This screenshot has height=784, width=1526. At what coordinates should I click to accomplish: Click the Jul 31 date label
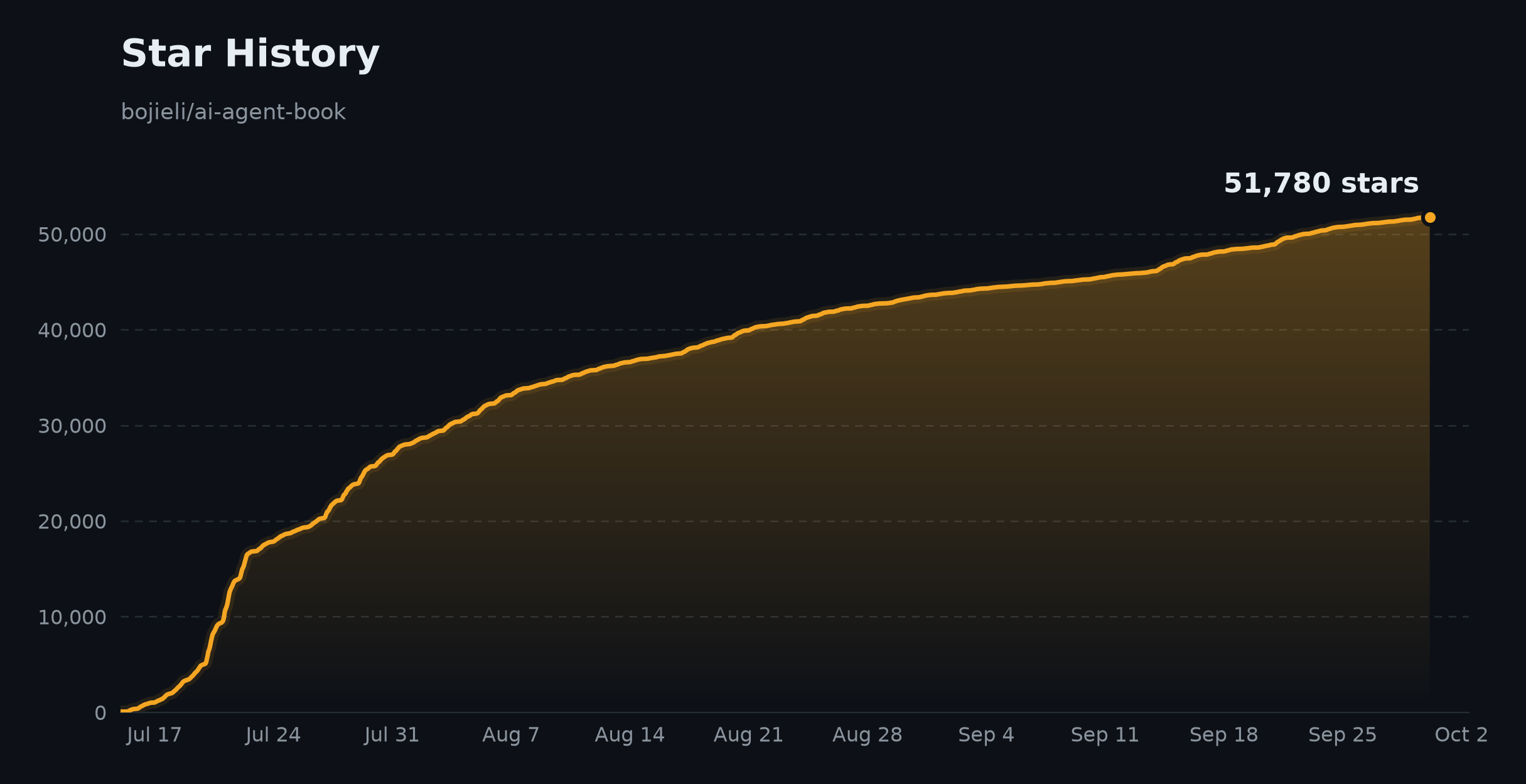pyautogui.click(x=392, y=735)
